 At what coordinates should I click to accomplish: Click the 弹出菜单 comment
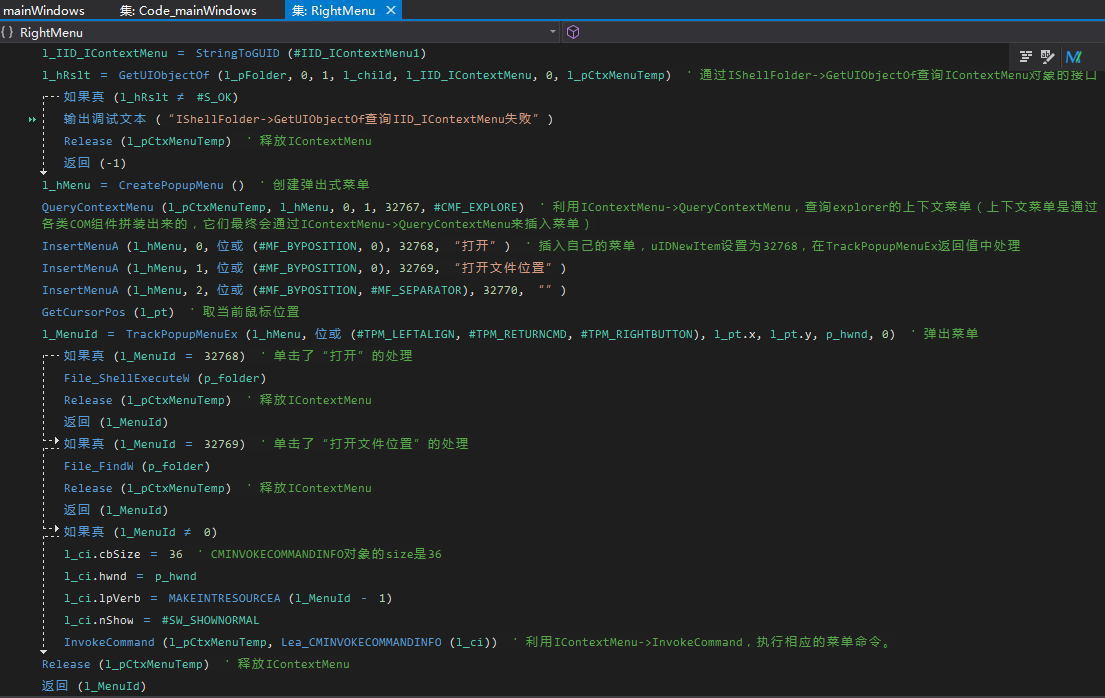point(951,334)
